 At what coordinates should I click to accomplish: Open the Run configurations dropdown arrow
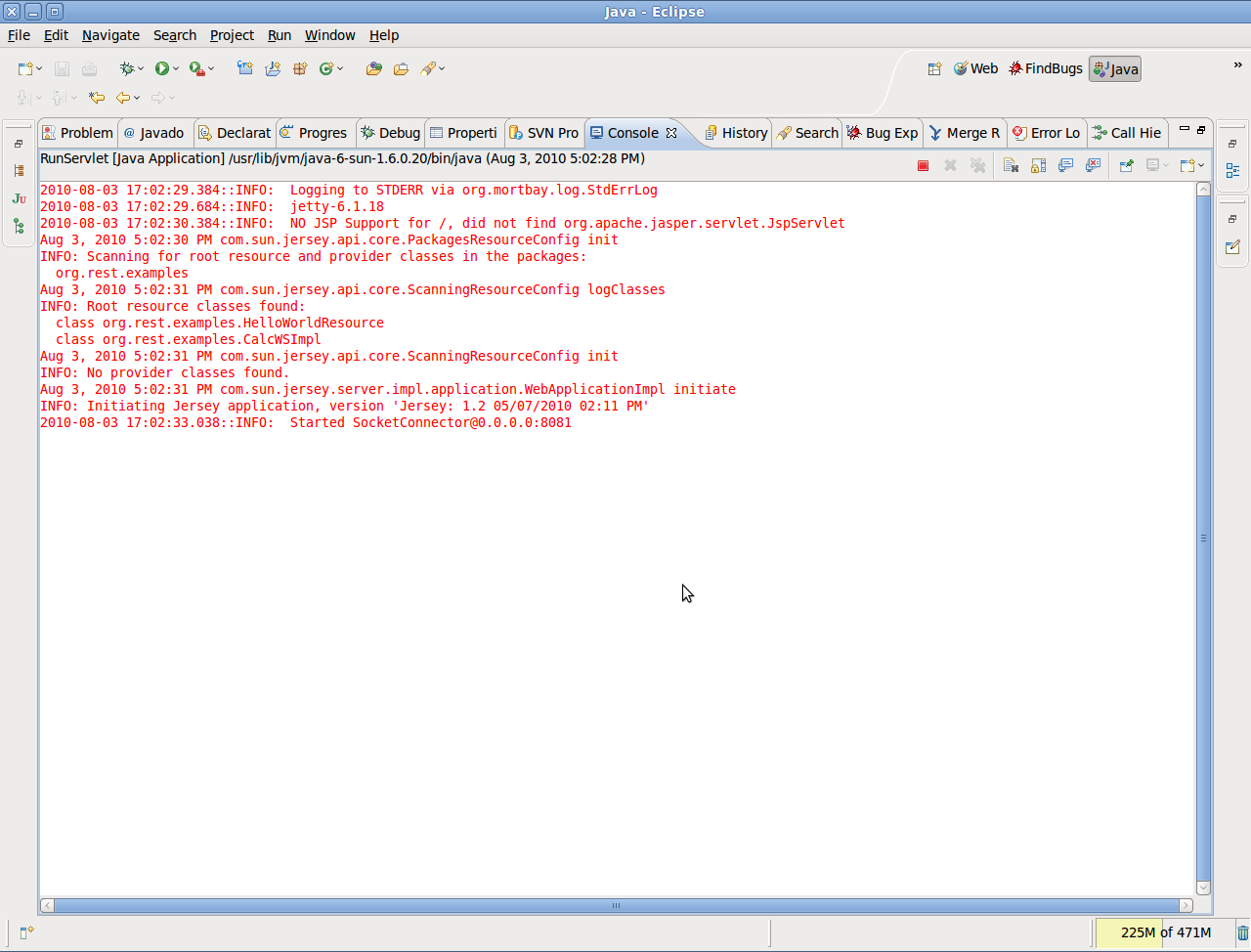pyautogui.click(x=176, y=68)
